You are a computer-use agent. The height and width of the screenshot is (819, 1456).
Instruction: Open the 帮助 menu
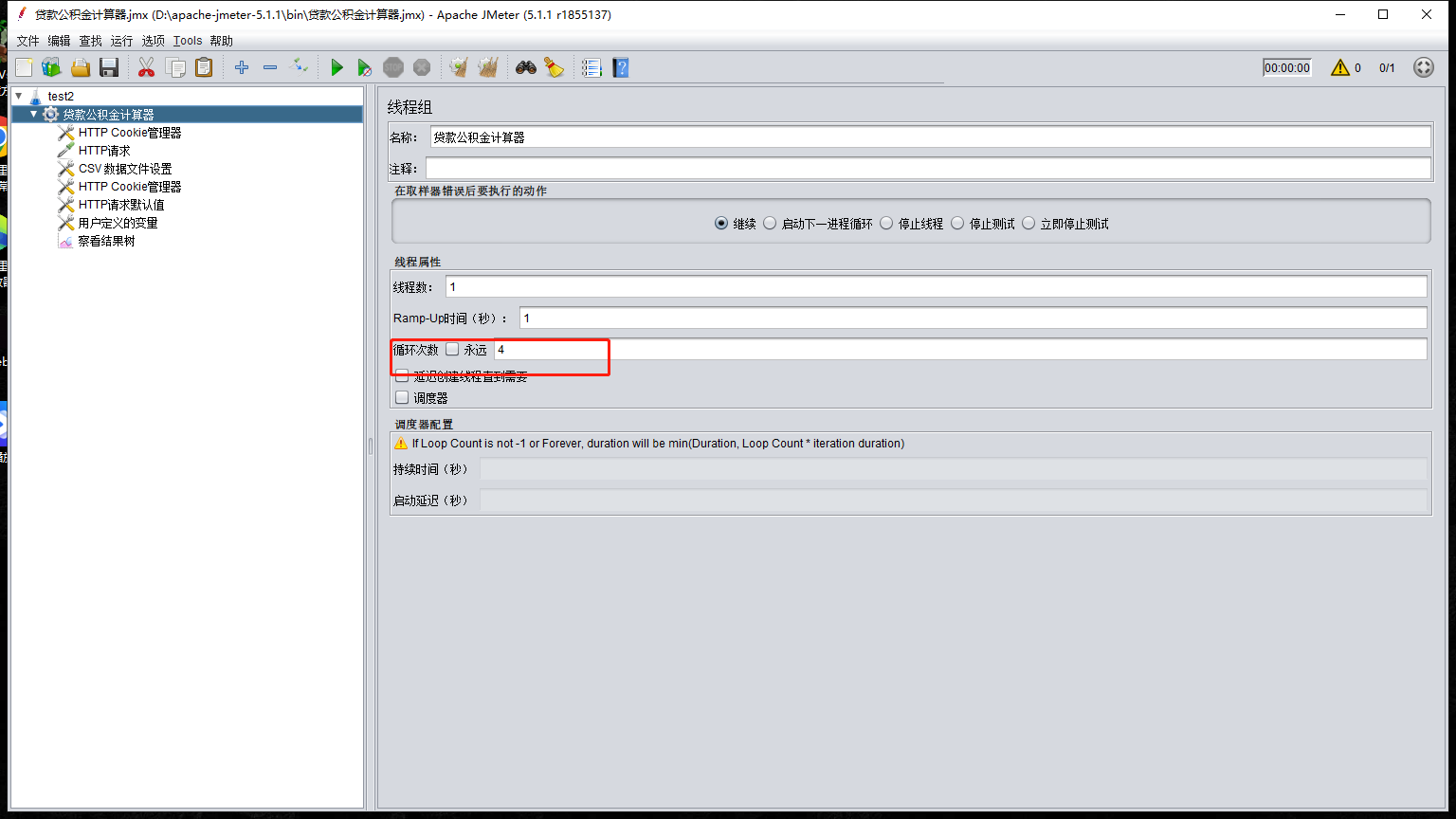(221, 41)
